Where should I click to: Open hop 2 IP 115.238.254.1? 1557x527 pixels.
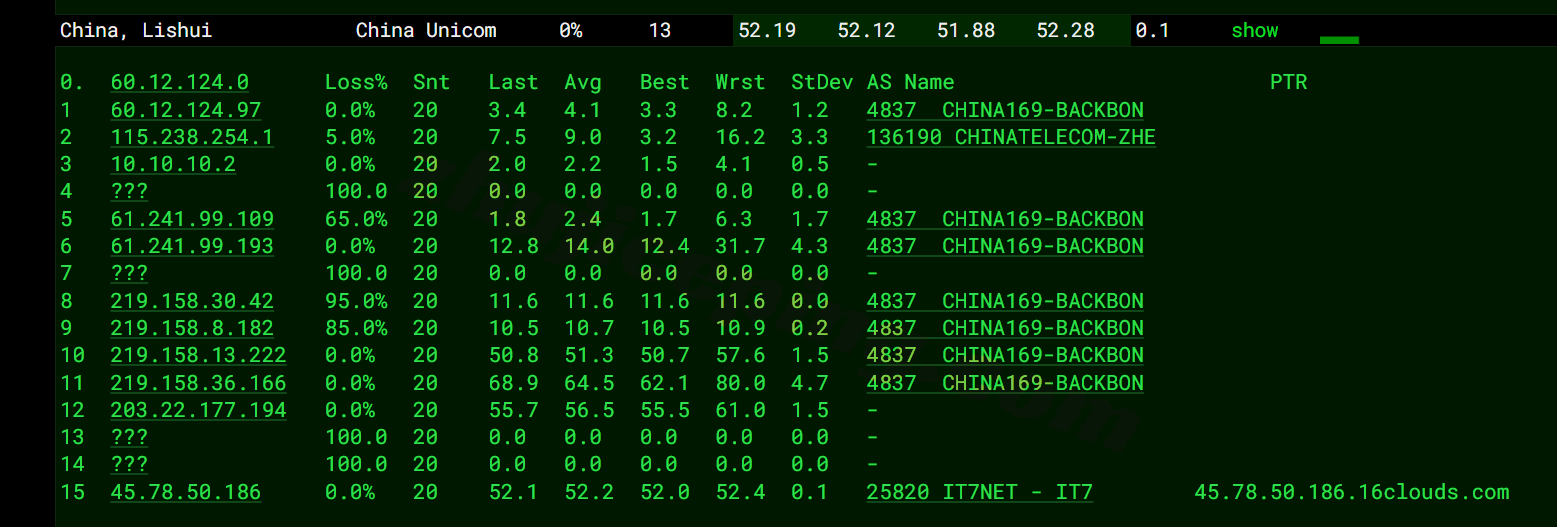(192, 137)
